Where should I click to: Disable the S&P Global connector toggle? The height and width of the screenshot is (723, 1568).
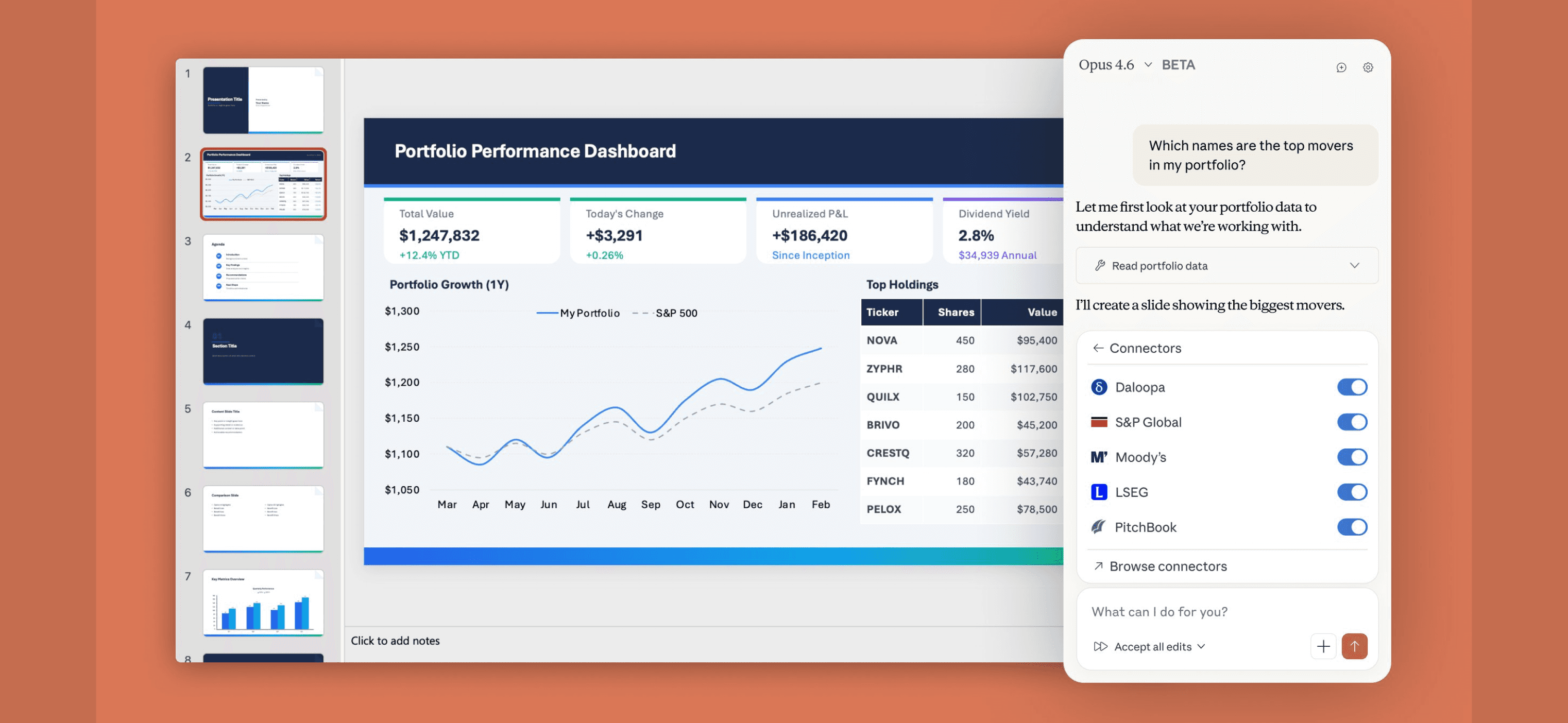tap(1352, 422)
